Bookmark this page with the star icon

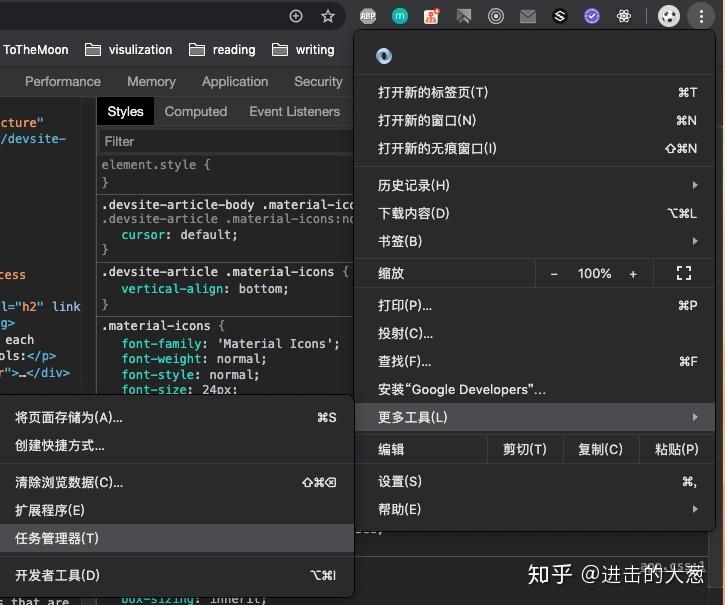[328, 16]
